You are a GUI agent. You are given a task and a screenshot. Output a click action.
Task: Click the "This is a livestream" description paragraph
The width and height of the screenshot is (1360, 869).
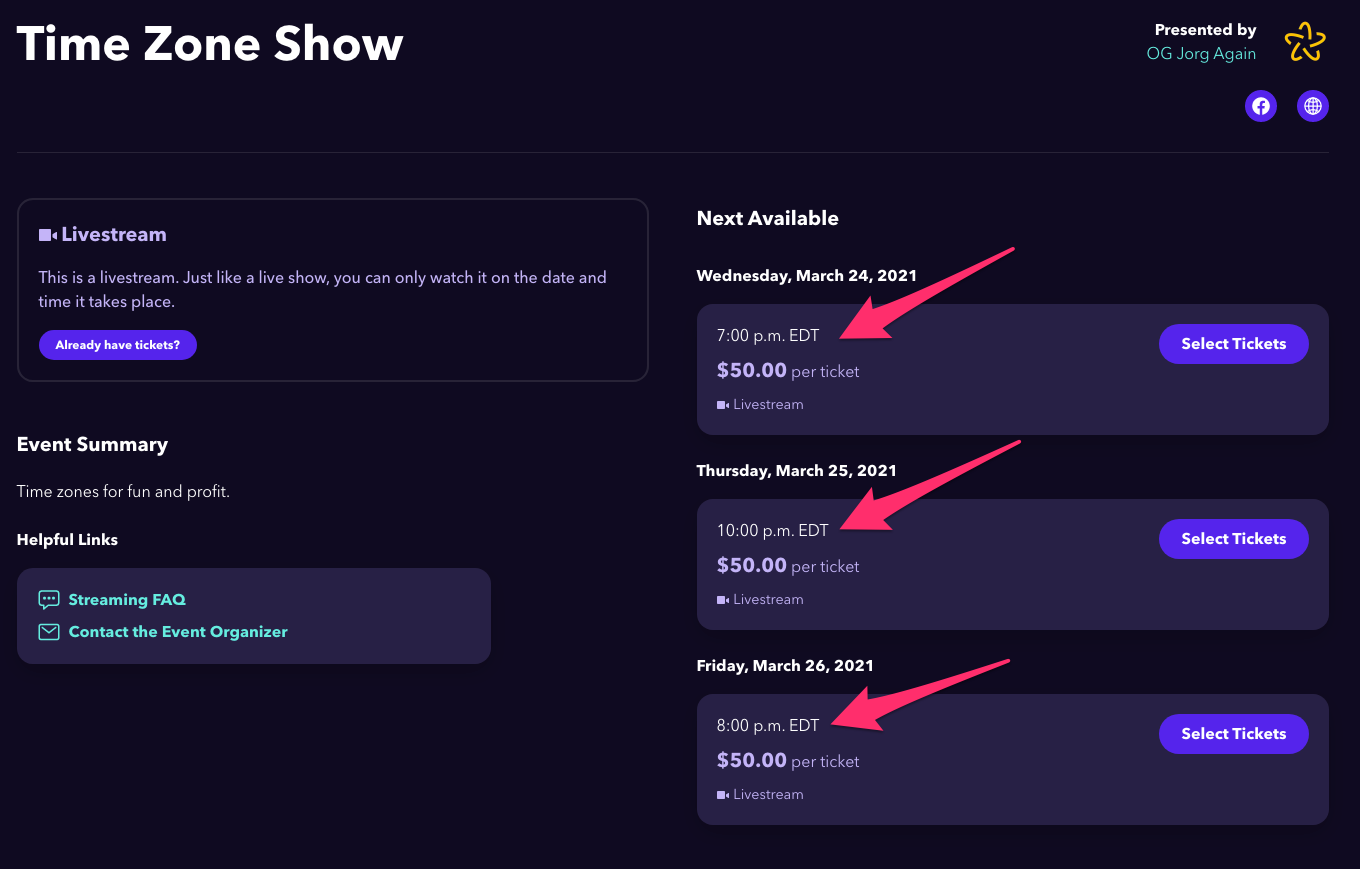322,289
